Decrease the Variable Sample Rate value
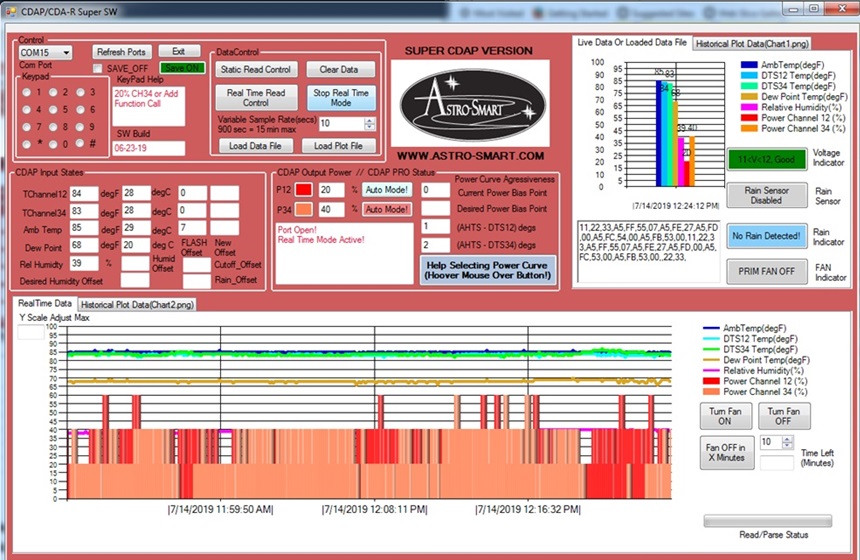860x560 pixels. coord(370,127)
